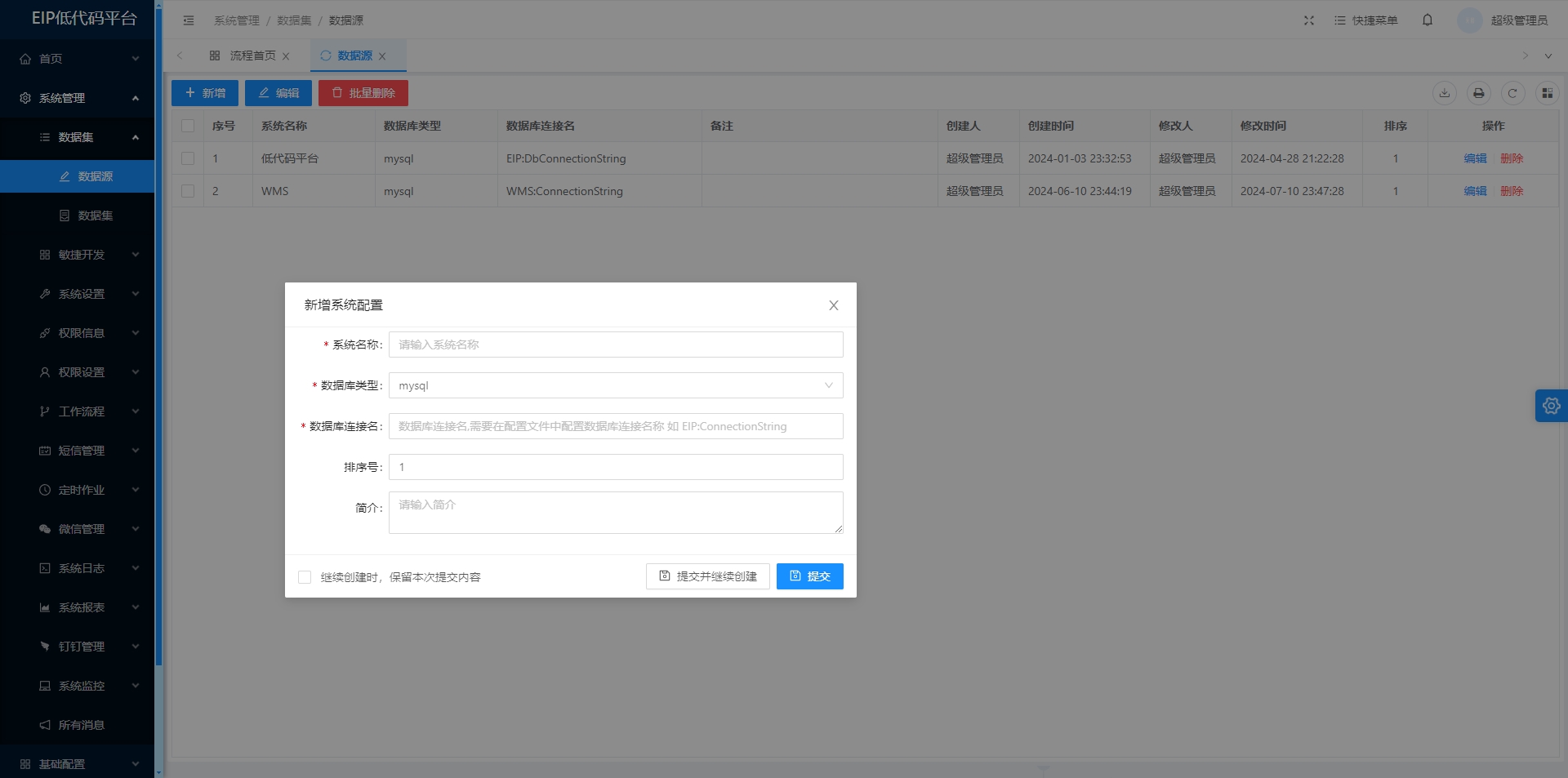Click 删除 link in 低代码平台 row

coord(1512,158)
